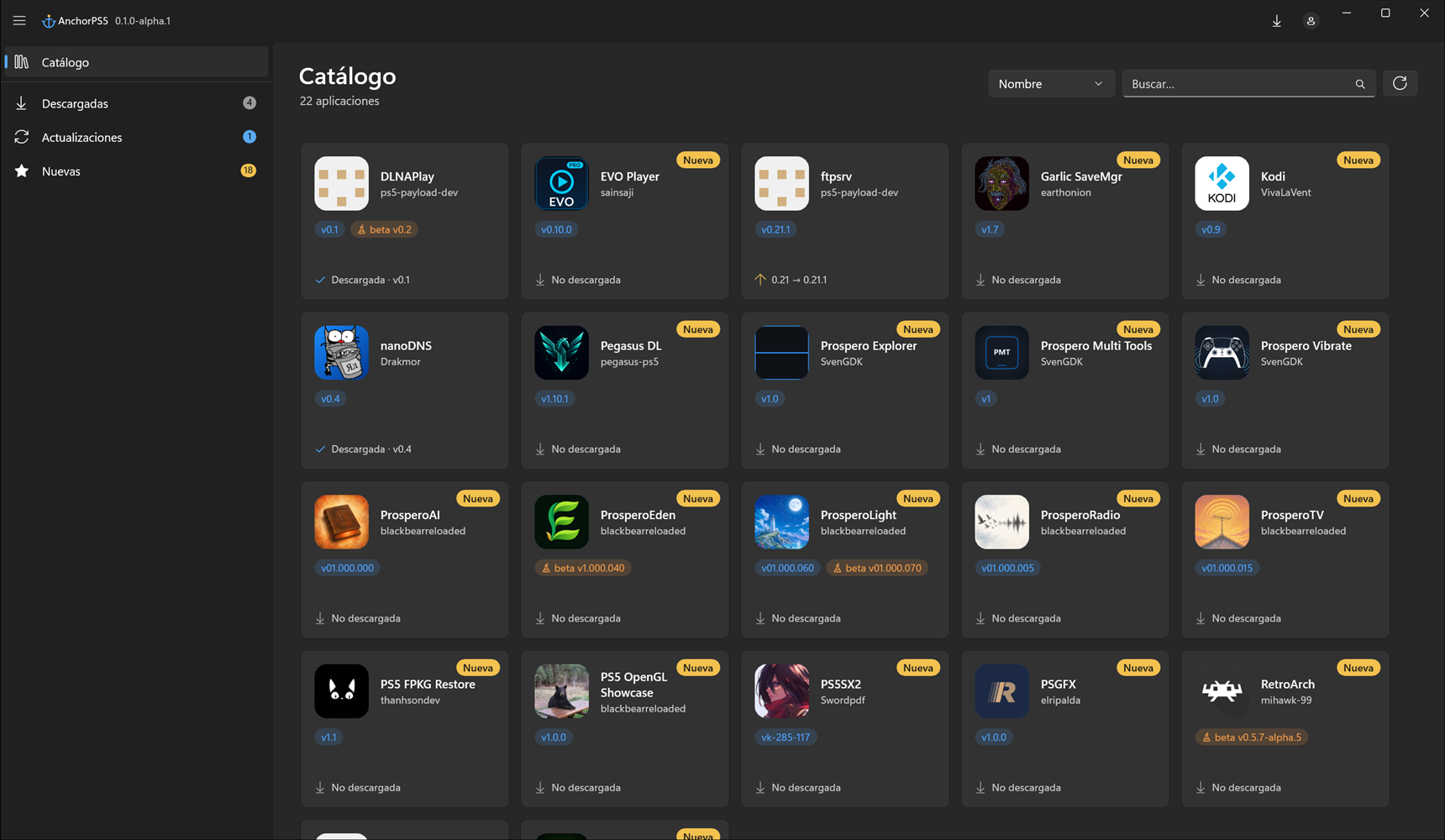This screenshot has height=840, width=1445.
Task: Click the PS5 OpenGL Showcase thumbnail
Action: pyautogui.click(x=561, y=691)
